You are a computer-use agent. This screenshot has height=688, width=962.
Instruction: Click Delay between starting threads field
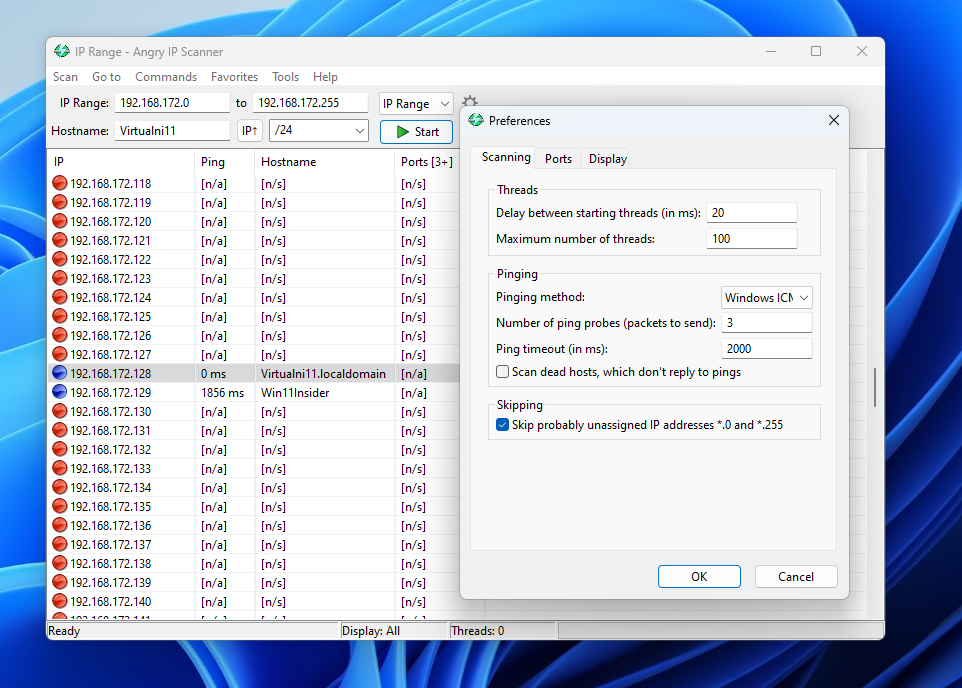coord(752,212)
